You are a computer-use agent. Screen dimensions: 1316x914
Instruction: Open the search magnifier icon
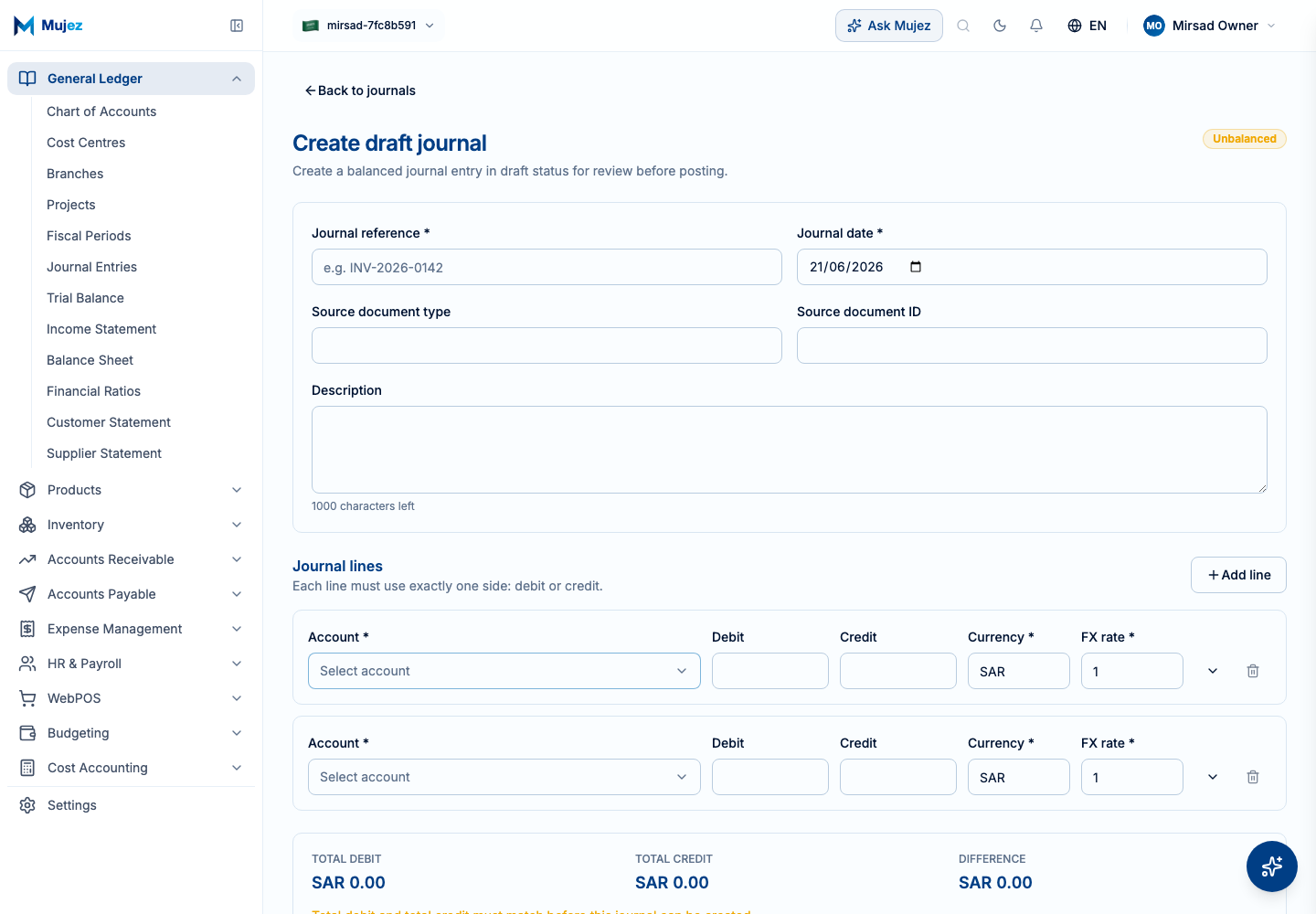(x=963, y=26)
